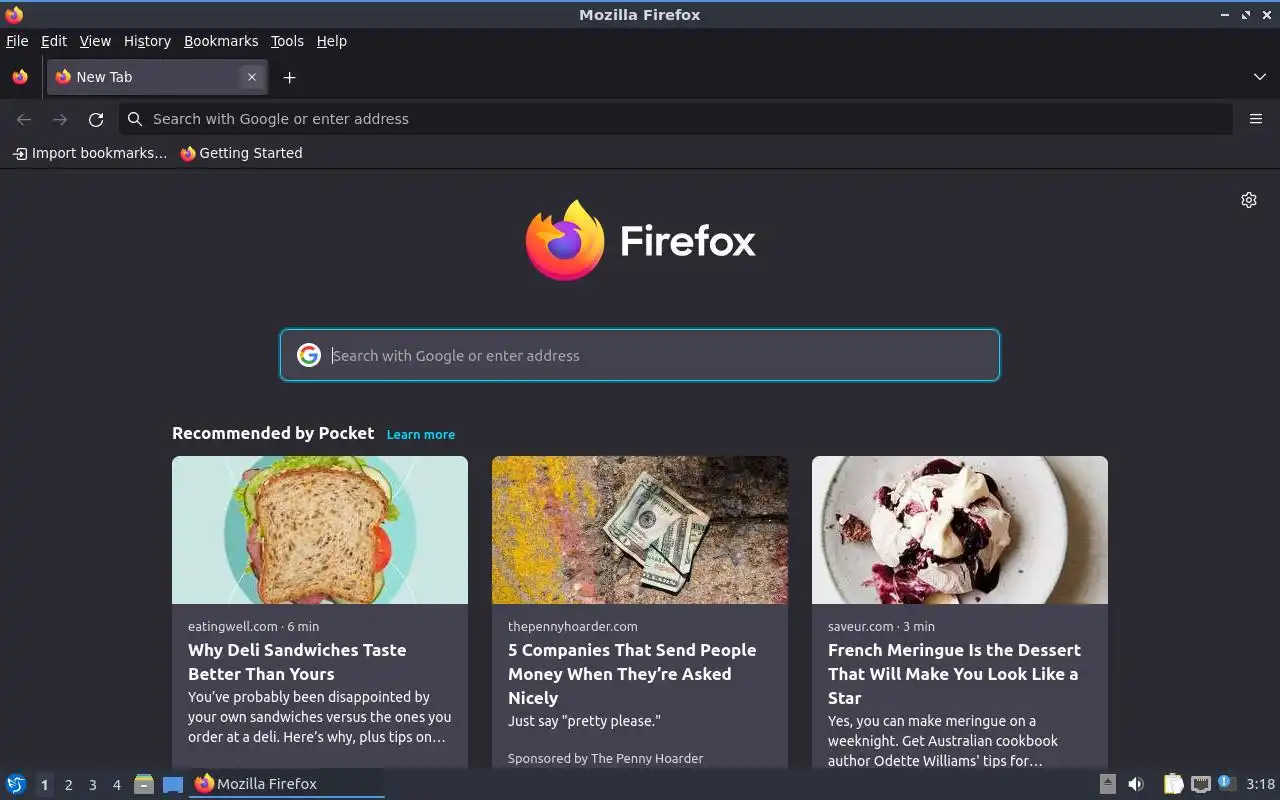Click the show desktop taskbar icon
This screenshot has height=800, width=1280.
coord(173,784)
